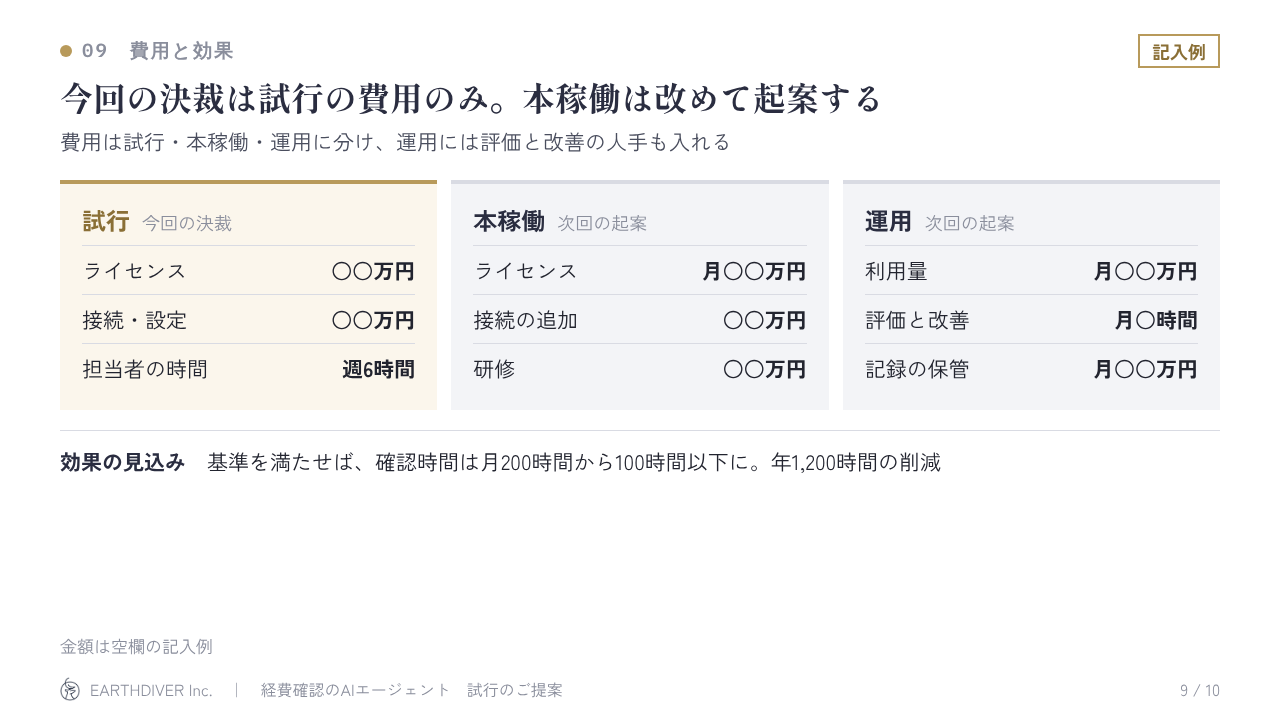Select footer text 経費確認のAIエージェント 試行のご提案
The width and height of the screenshot is (1280, 720).
411,690
